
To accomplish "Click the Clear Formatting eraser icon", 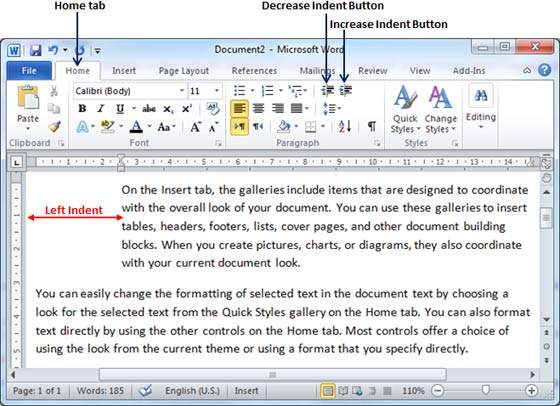I will [213, 108].
